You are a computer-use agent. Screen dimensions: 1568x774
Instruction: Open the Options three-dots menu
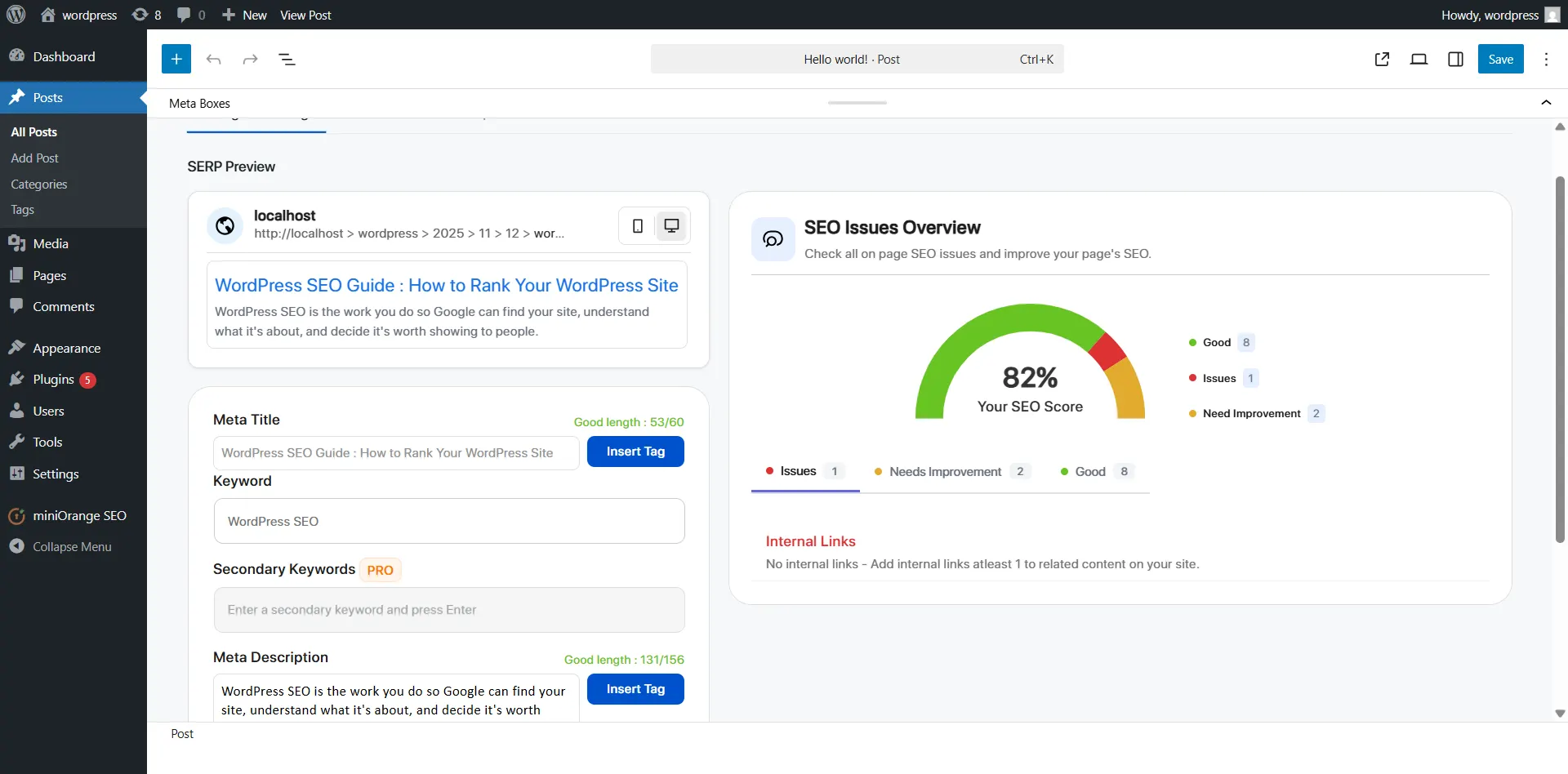pos(1546,59)
